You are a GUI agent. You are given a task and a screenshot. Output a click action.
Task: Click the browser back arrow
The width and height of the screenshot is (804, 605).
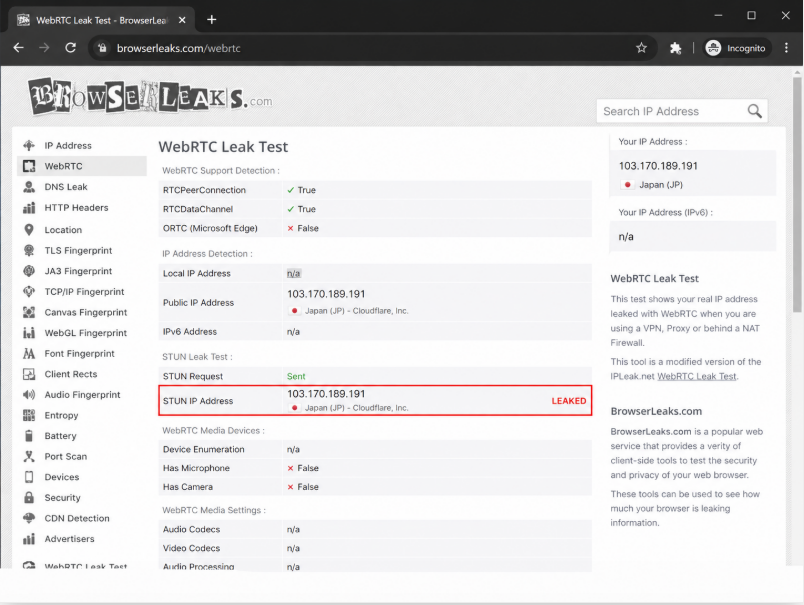click(x=18, y=48)
